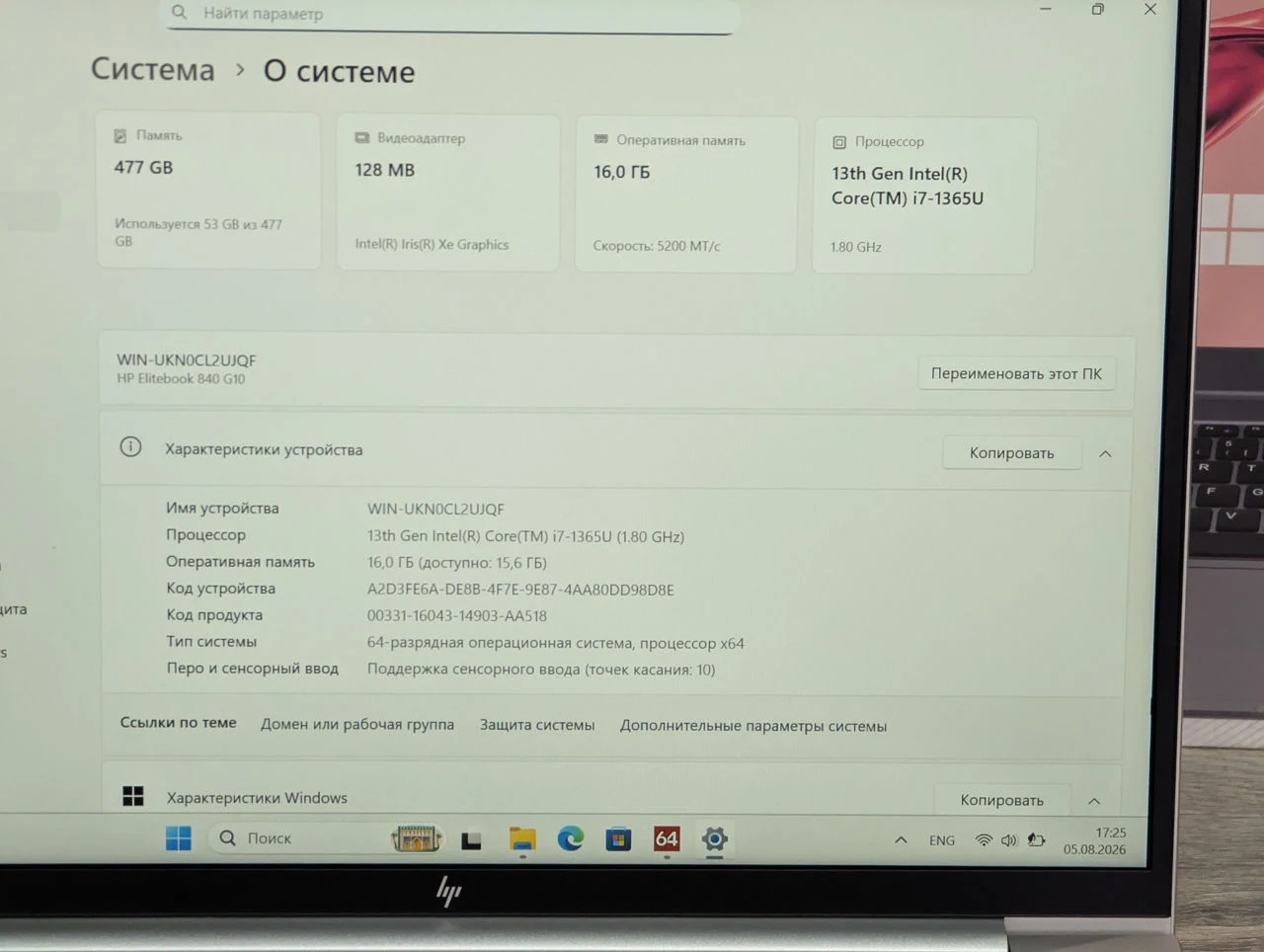Screen dimensions: 1264x952
Task: Open the Оперативная память 16,0 ГБ card
Action: coord(686,195)
